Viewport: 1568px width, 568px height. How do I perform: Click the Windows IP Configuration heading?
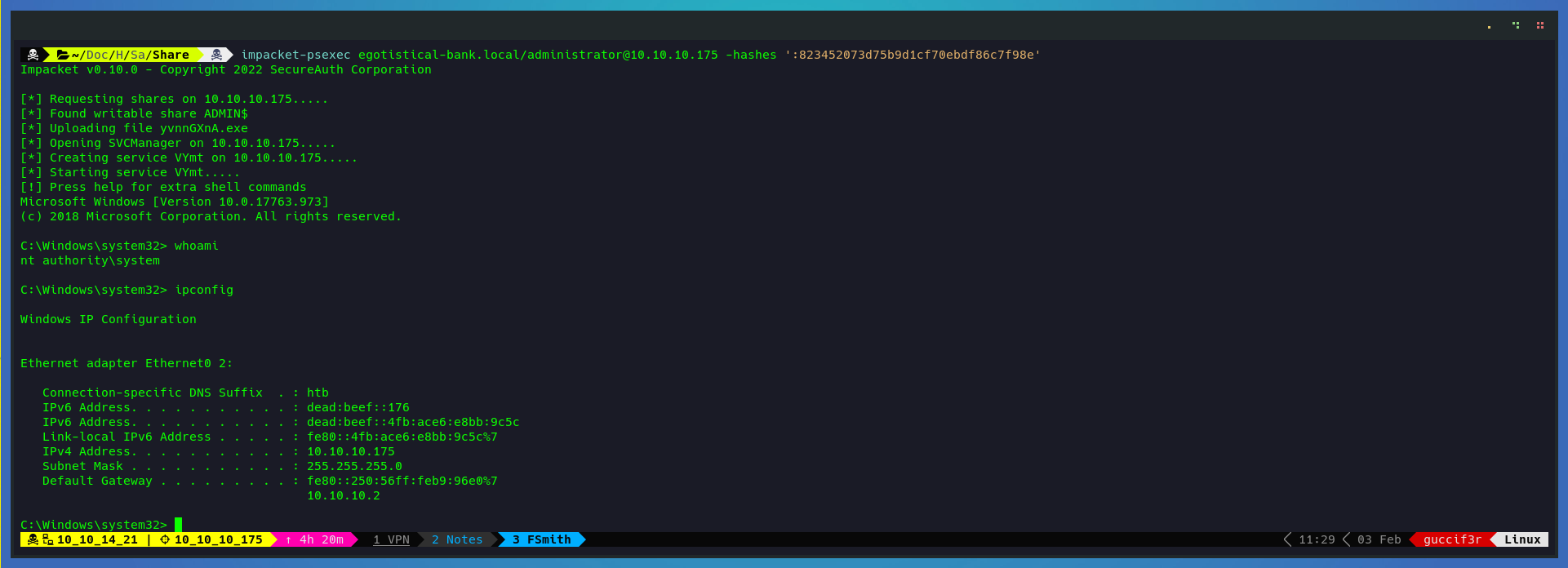(109, 319)
